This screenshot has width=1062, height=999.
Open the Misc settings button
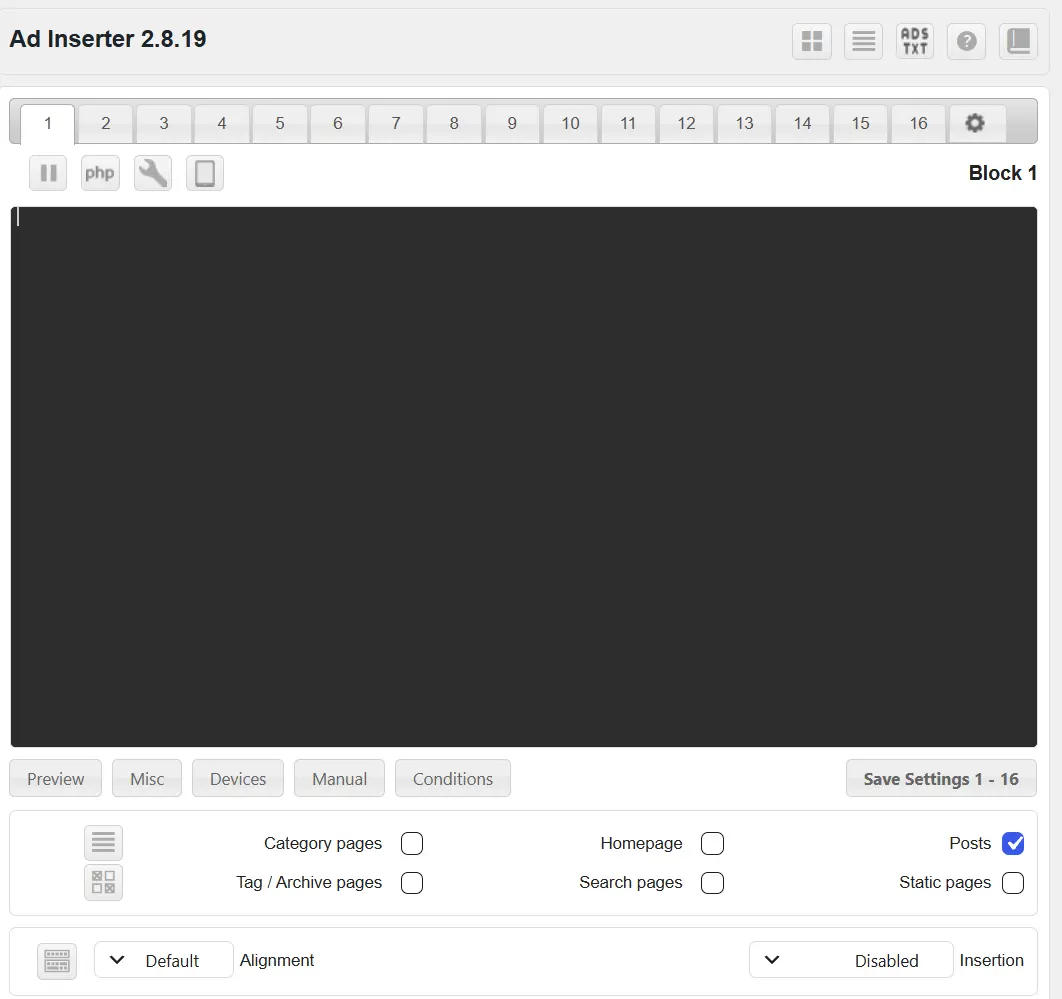pyautogui.click(x=147, y=779)
